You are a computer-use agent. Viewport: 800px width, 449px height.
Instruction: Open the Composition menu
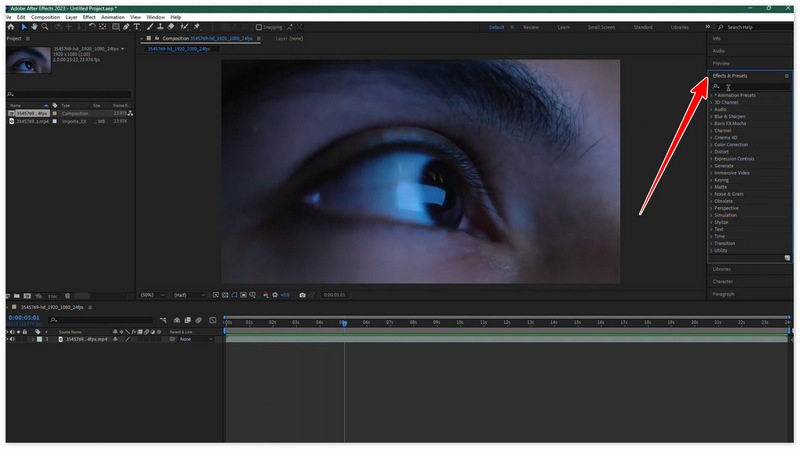coord(45,17)
